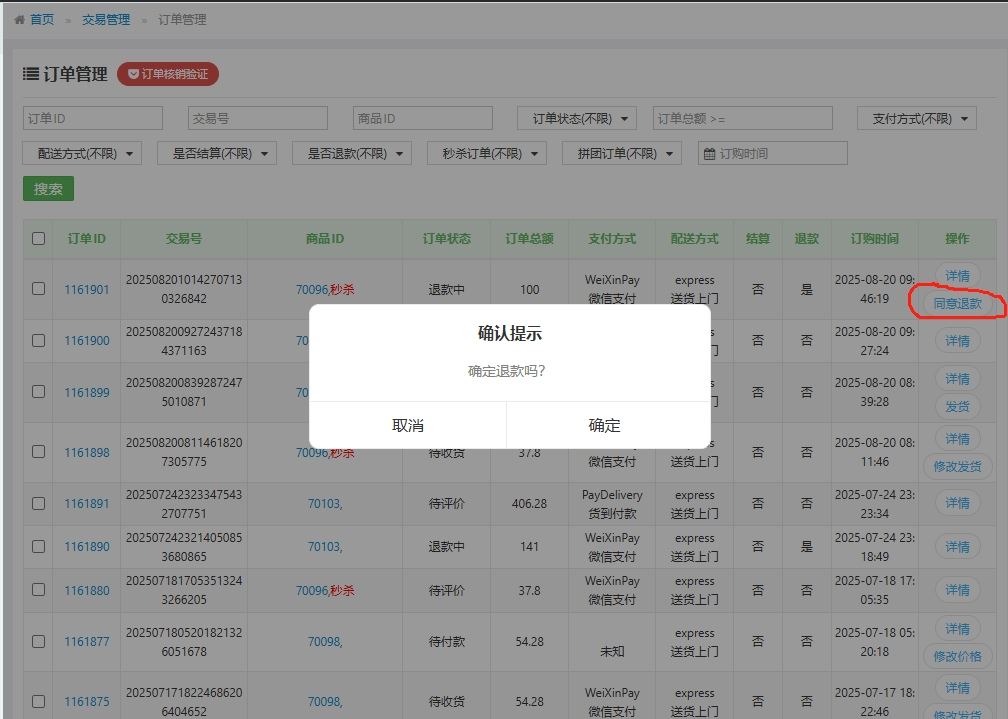The height and width of the screenshot is (719, 1008).
Task: Tick the checkbox for order 1161890
Action: coord(39,547)
